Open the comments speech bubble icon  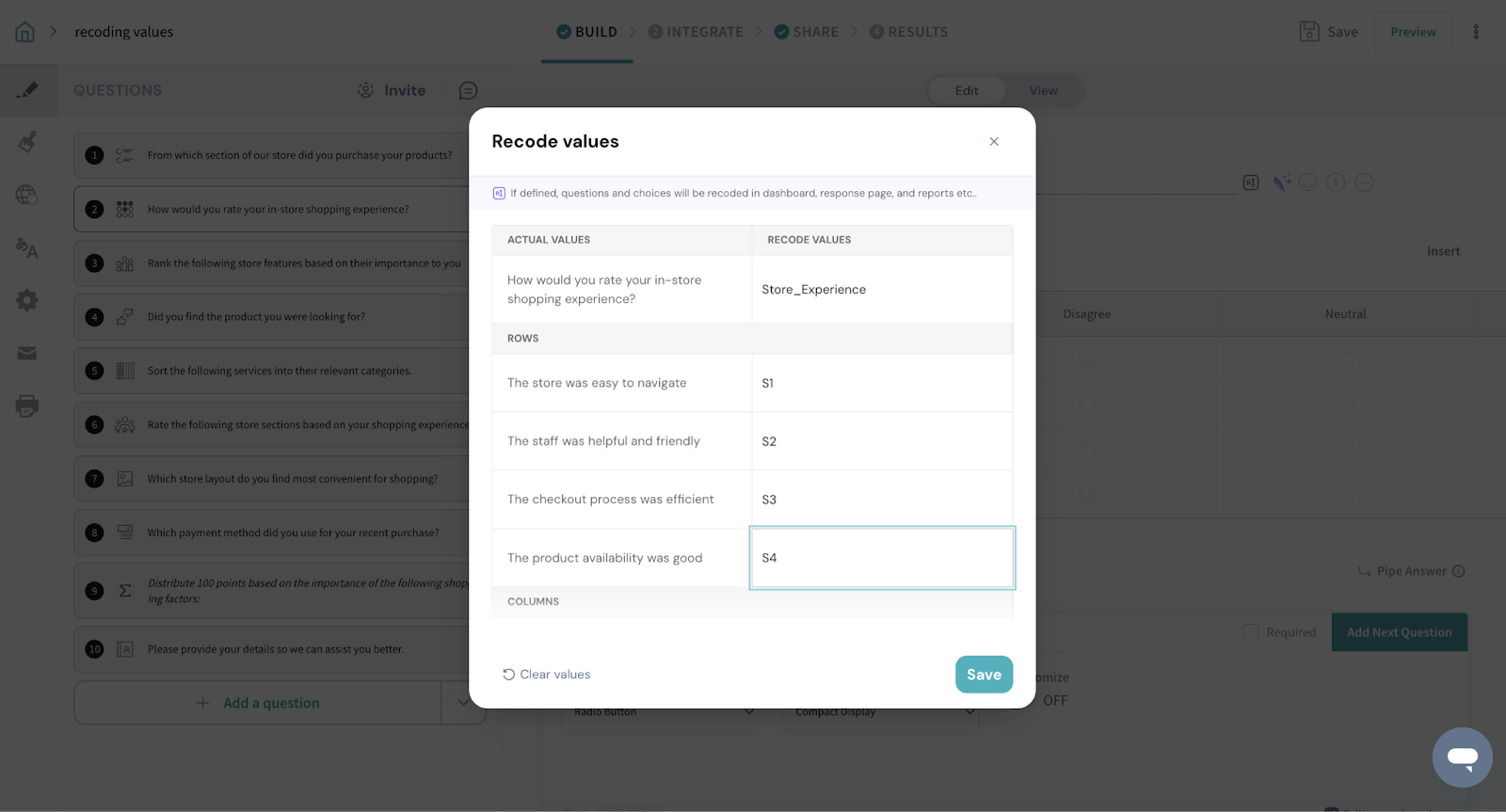click(468, 90)
